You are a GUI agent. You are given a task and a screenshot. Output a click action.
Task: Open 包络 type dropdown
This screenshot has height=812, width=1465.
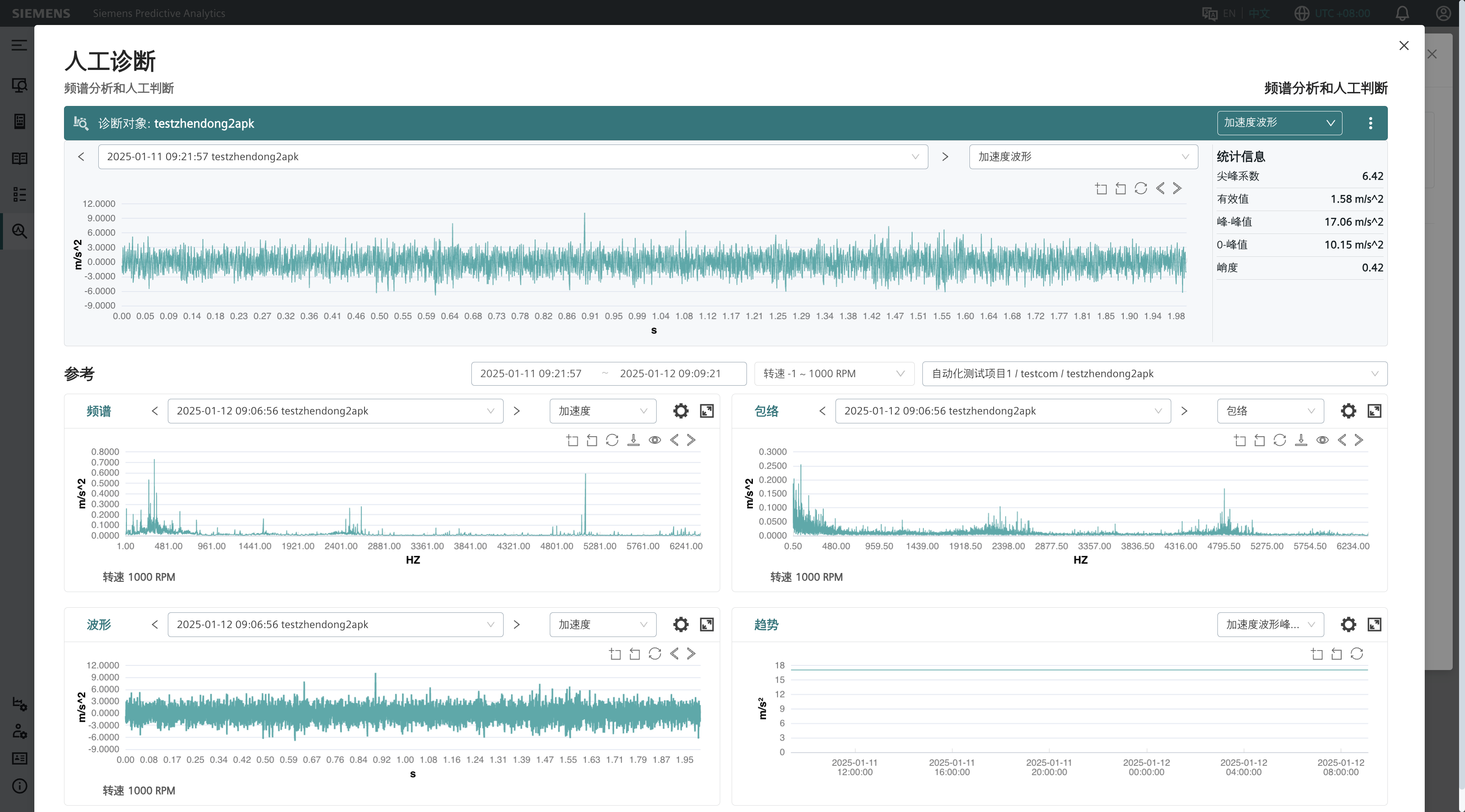pos(1270,411)
